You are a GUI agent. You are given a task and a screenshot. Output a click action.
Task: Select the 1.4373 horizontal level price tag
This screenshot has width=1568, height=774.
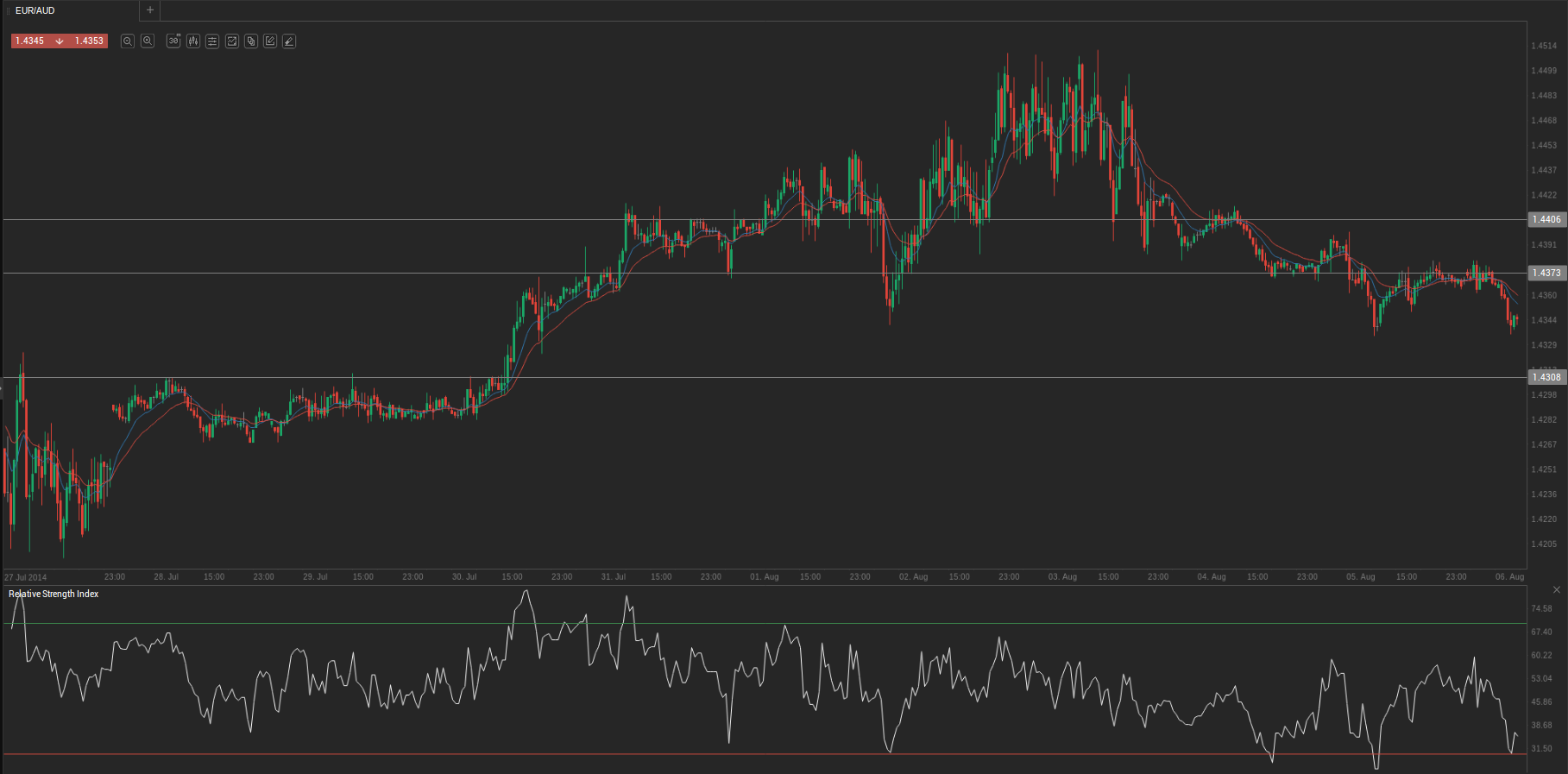coord(1546,274)
